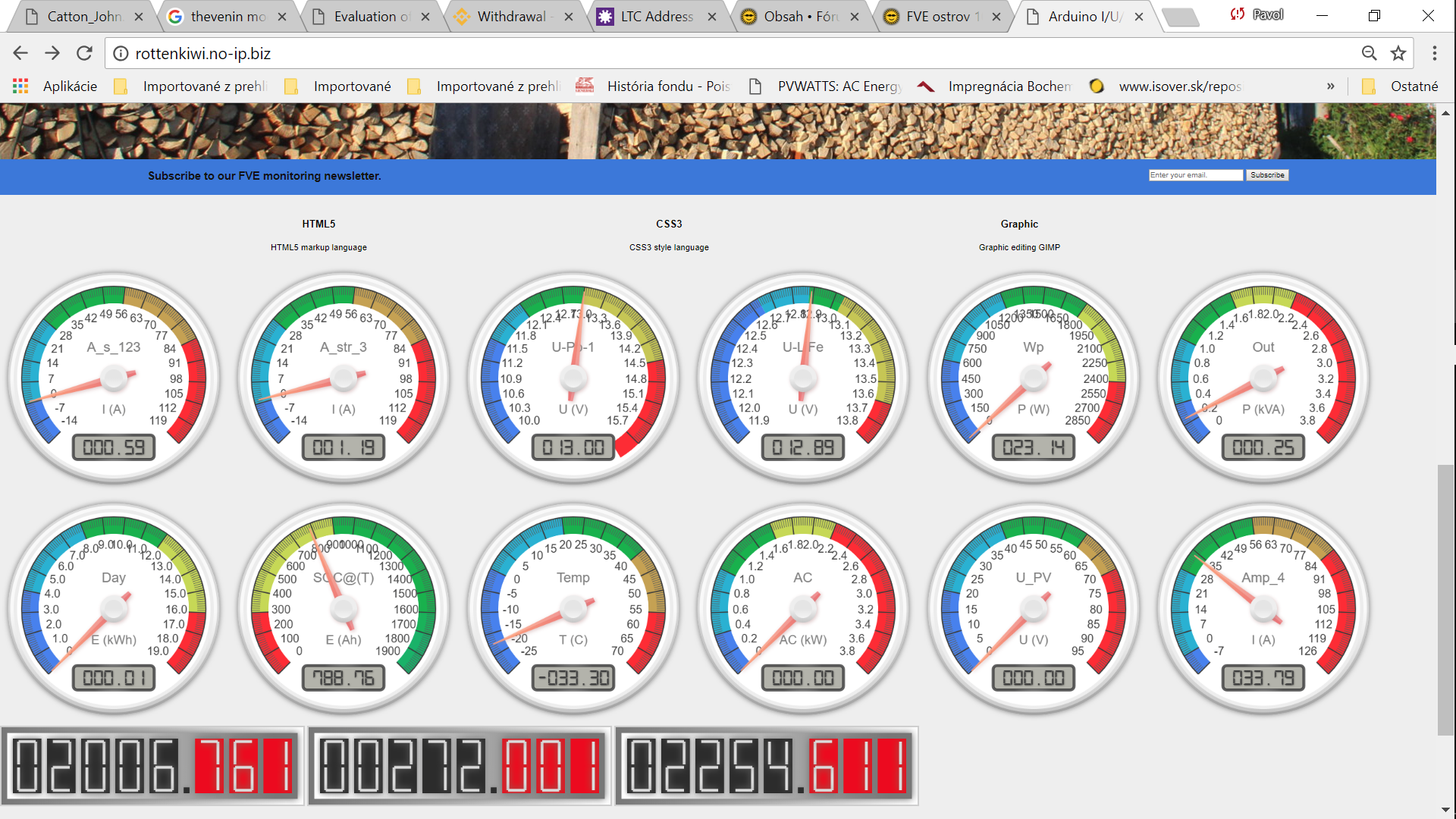Click the Enter your email field
Viewport: 1456px width, 819px height.
tap(1195, 175)
